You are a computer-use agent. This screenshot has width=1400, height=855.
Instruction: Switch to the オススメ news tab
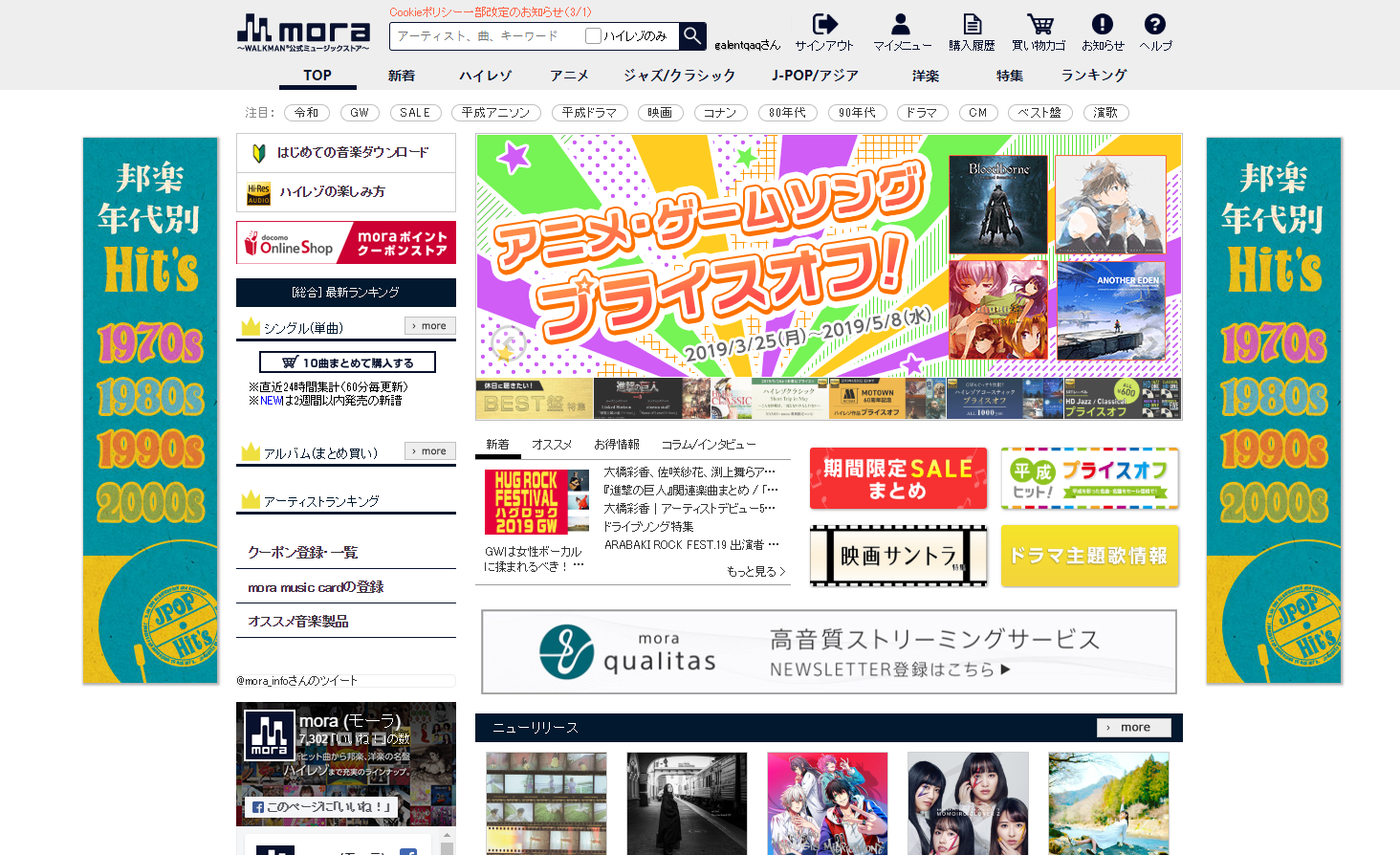[552, 444]
